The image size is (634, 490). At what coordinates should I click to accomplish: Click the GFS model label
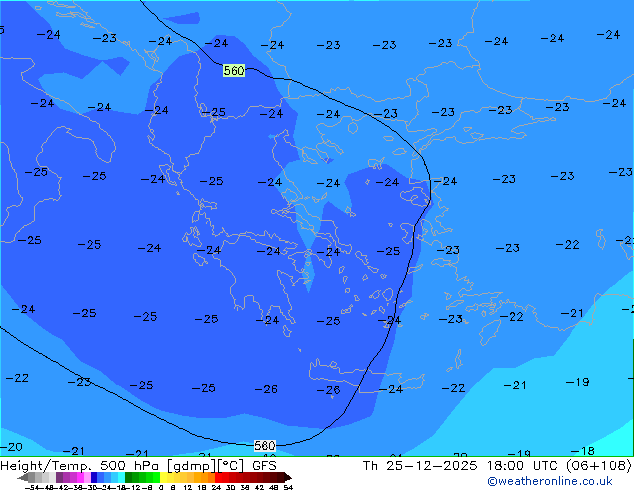pos(264,465)
